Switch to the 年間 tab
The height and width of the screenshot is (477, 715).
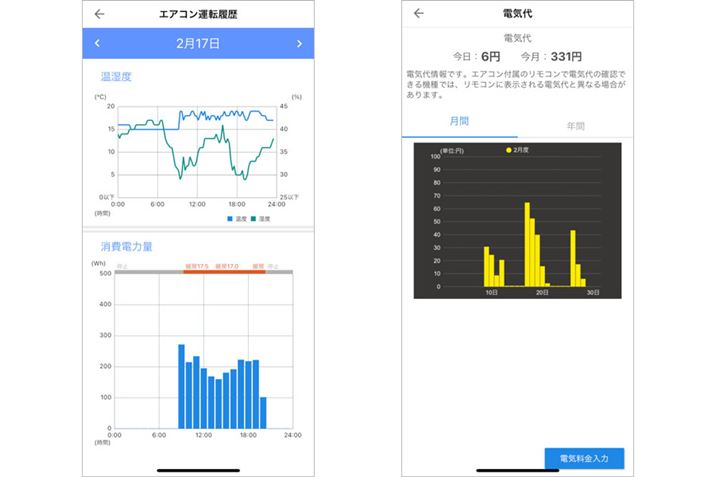pyautogui.click(x=575, y=126)
